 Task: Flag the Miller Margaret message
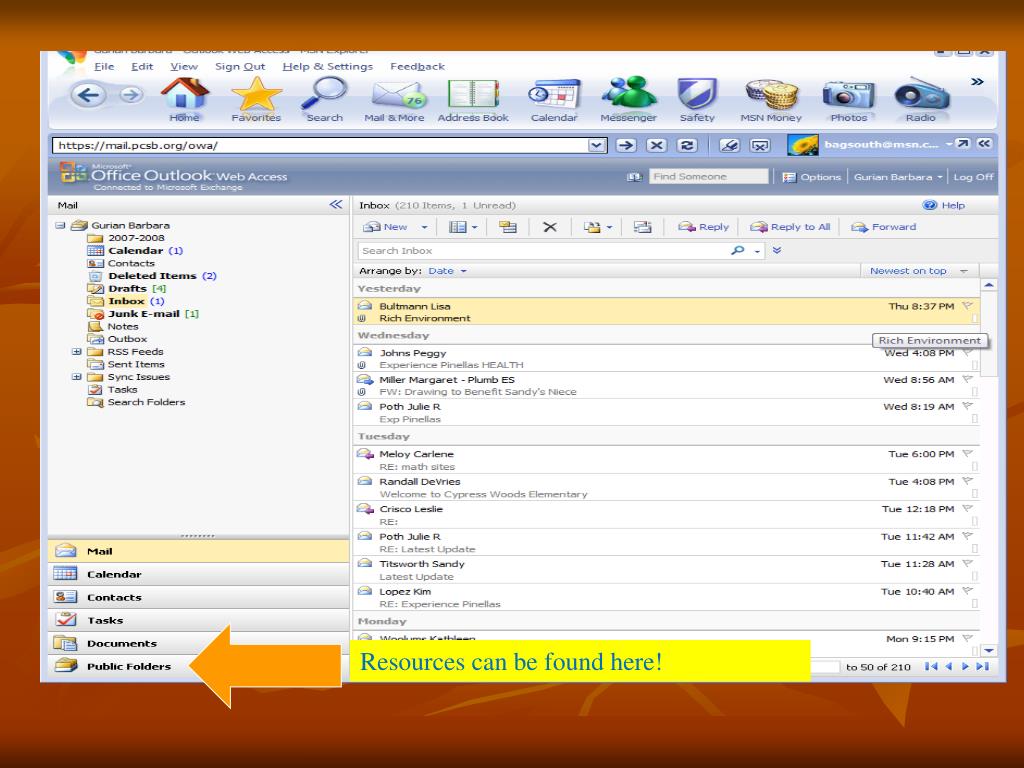click(x=968, y=379)
